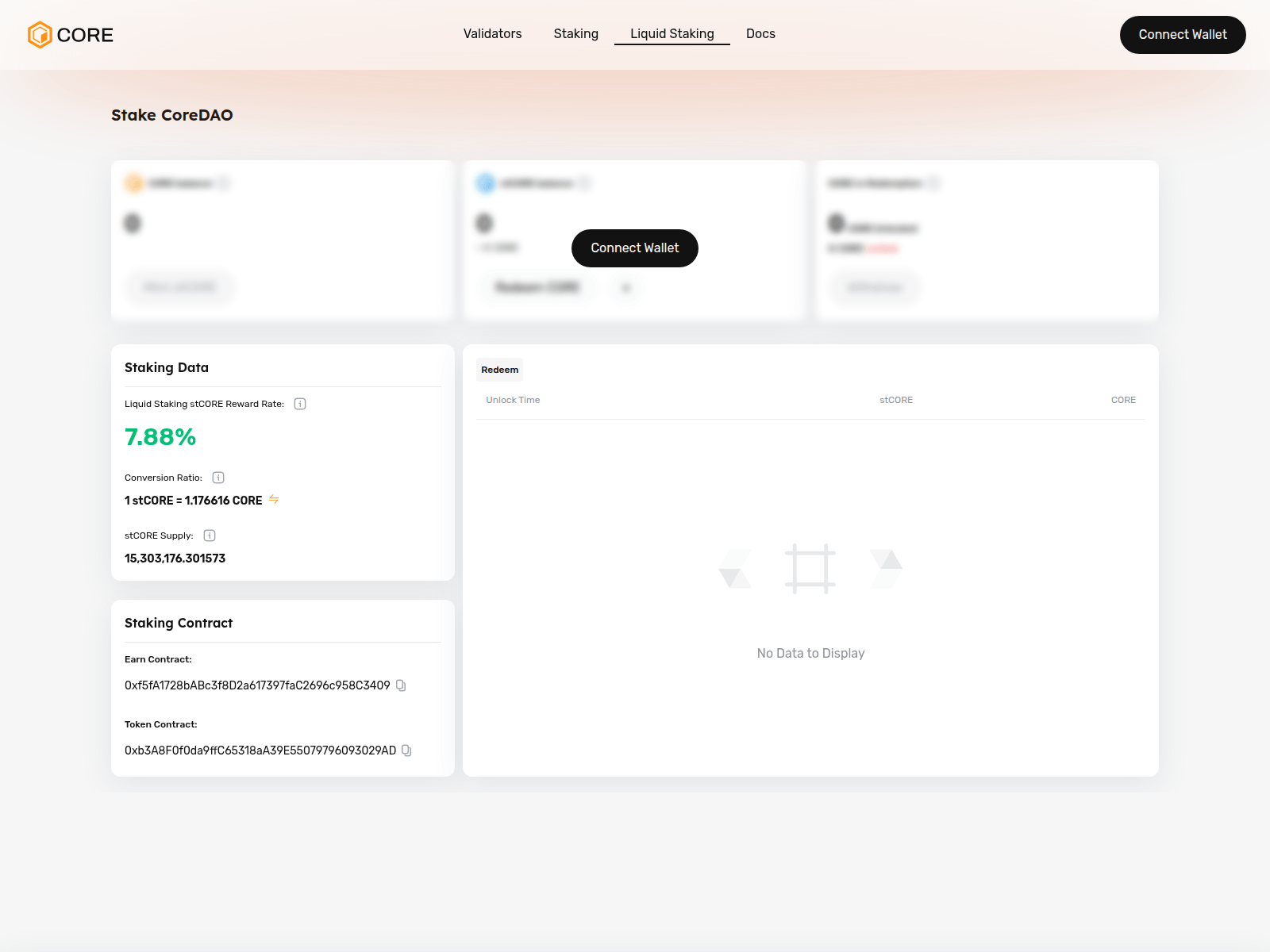Open info icon next to Conversion Ratio
Image resolution: width=1270 pixels, height=952 pixels.
pos(218,478)
